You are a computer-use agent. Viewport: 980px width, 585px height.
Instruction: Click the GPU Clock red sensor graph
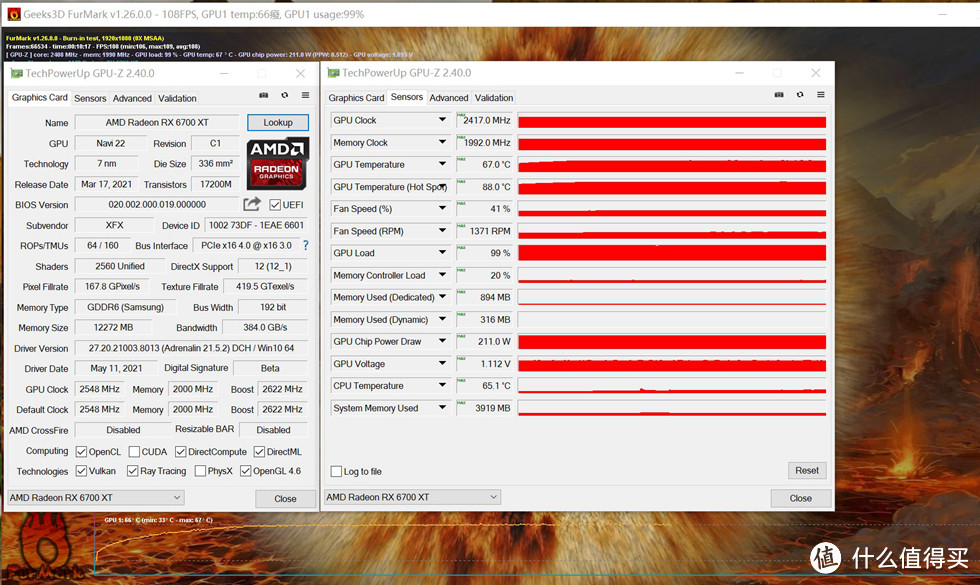click(672, 120)
